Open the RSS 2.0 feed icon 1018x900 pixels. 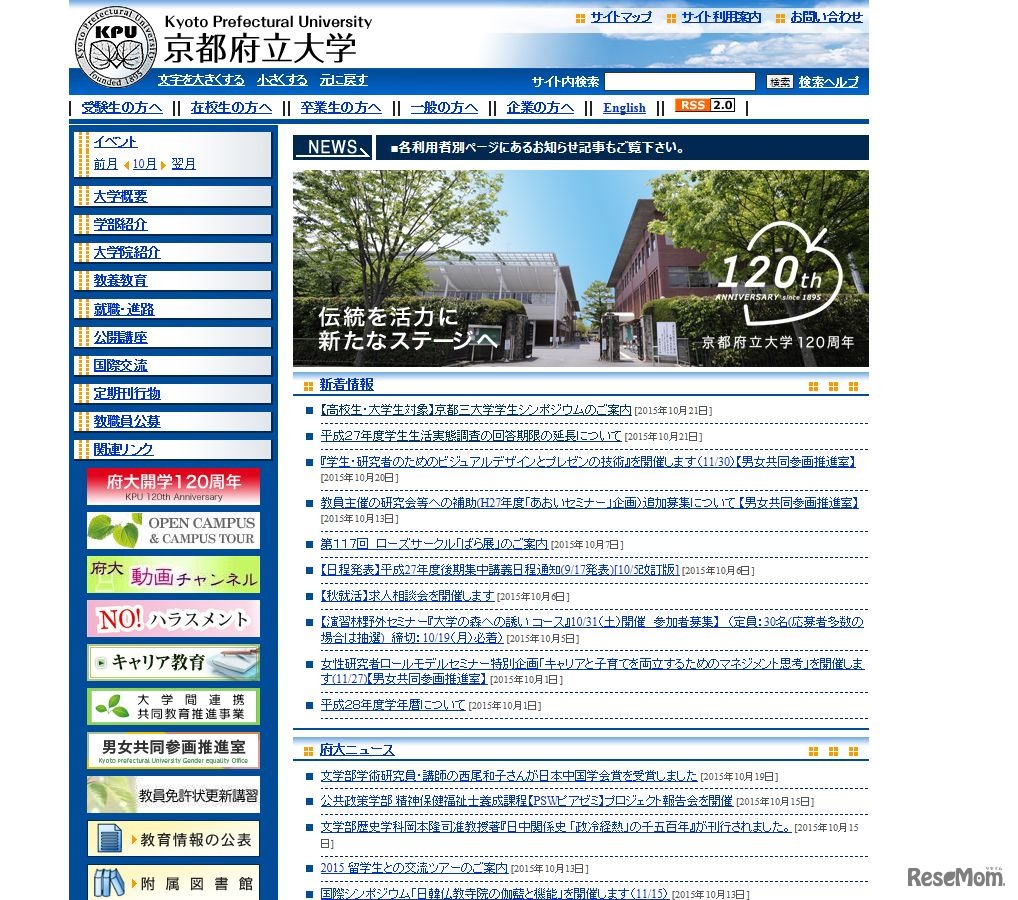(x=703, y=104)
